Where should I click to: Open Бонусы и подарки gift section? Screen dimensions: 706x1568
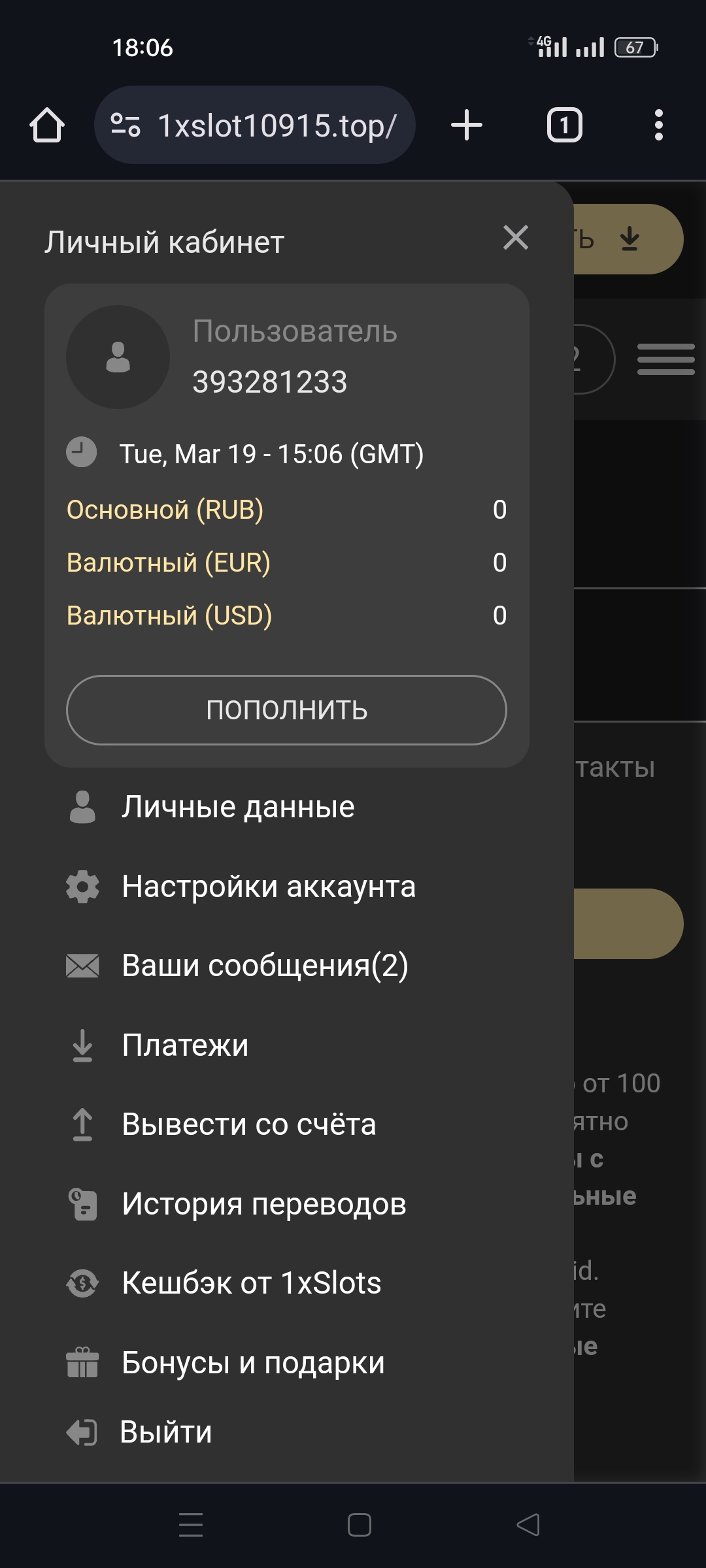point(253,1363)
